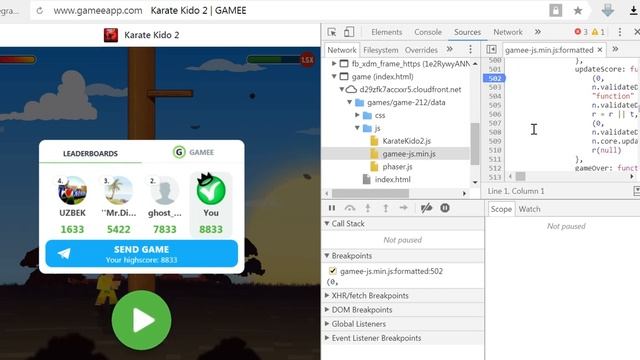Collapse the d29zfk7accxxr5.cloudfront.net domain node
Image resolution: width=640 pixels, height=360 pixels.
342,89
